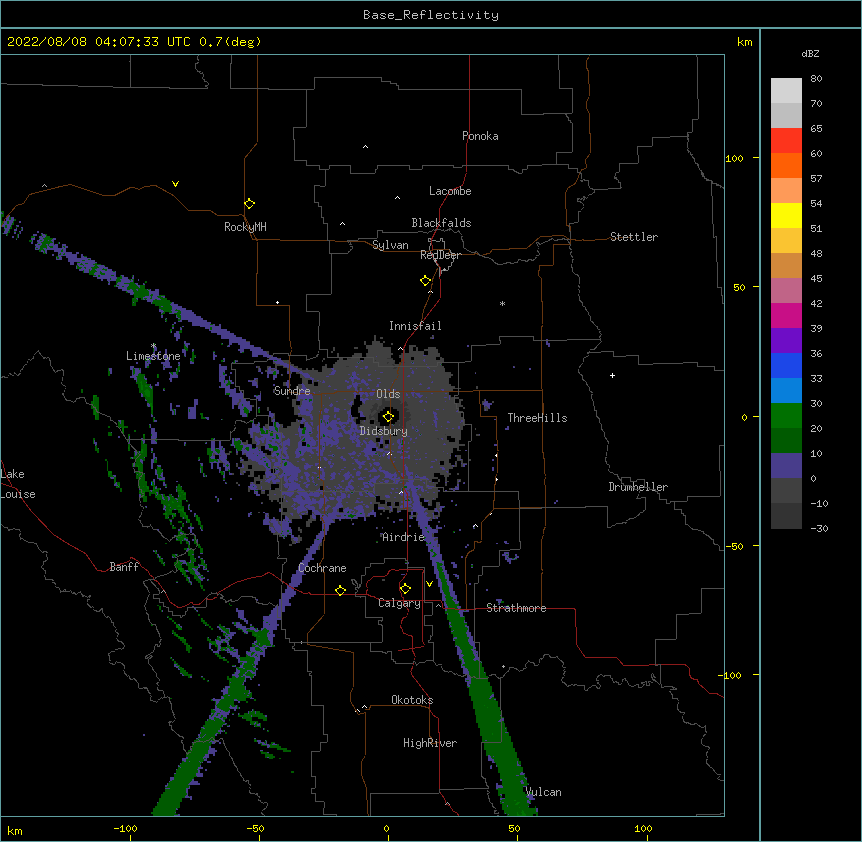Select the Drumheller city label
The height and width of the screenshot is (842, 862).
(638, 487)
